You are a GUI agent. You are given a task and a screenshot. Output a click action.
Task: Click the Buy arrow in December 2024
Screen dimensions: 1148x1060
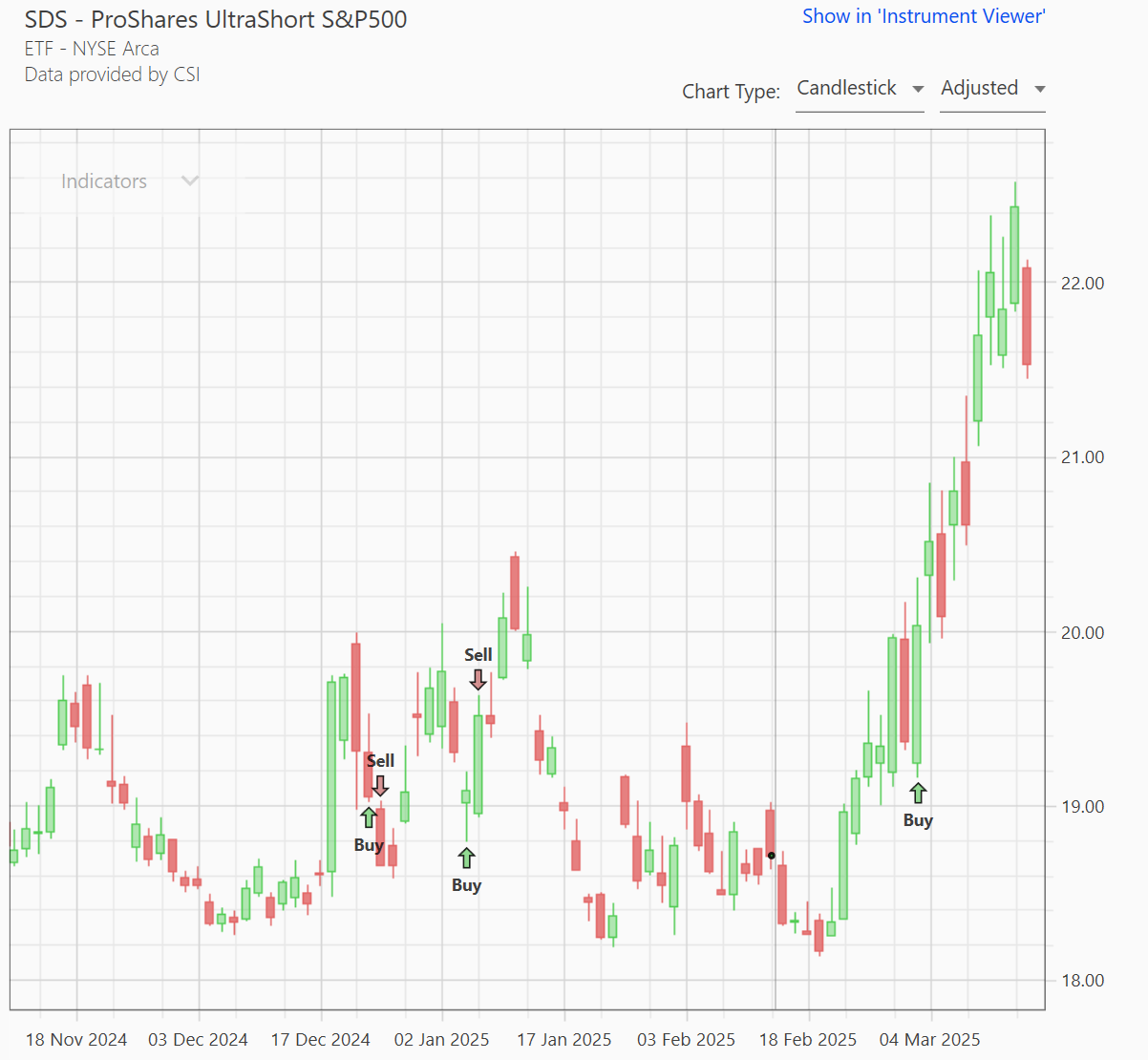point(369,817)
